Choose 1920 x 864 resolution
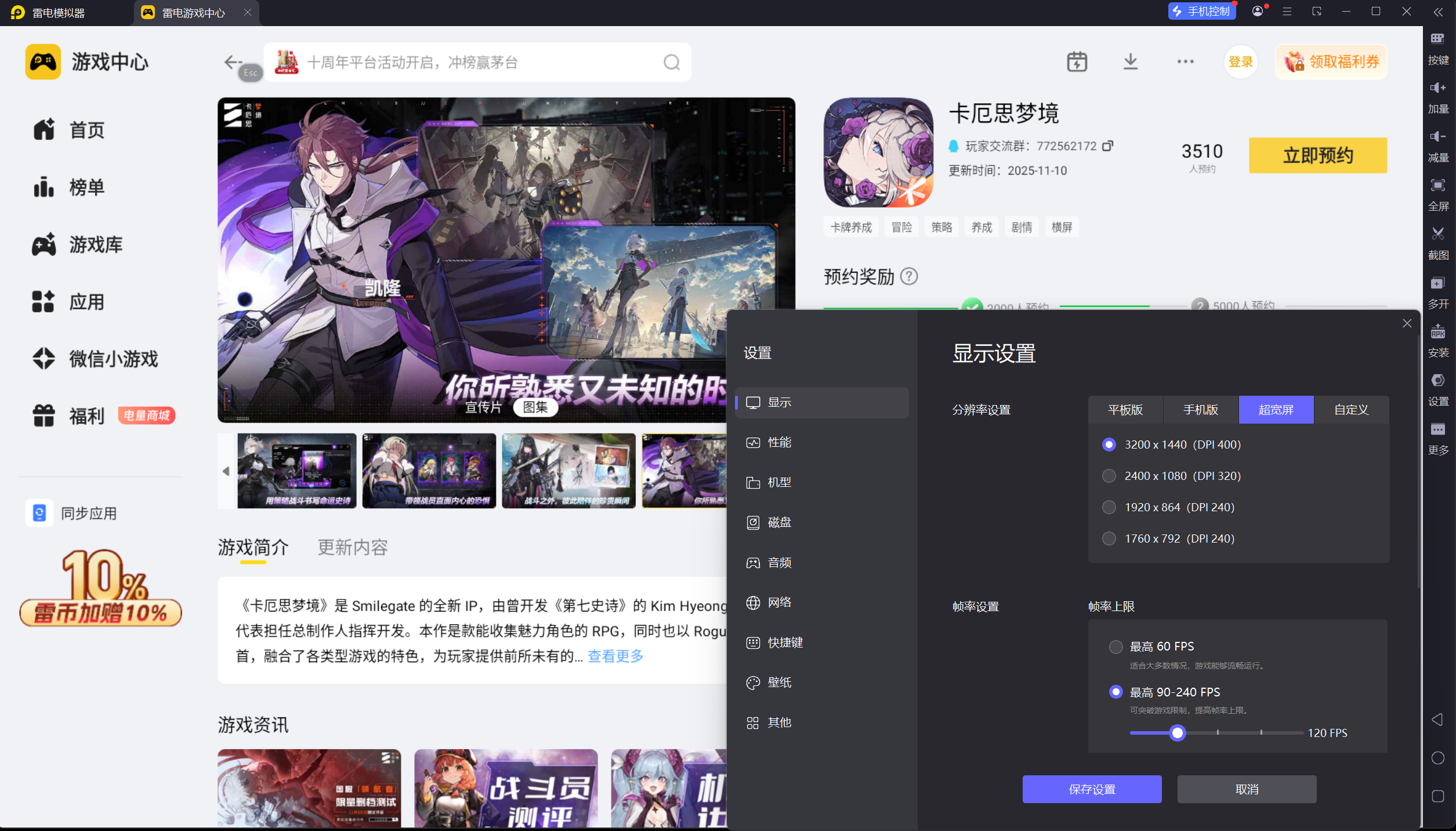Screen dimensions: 1456x831 [1109, 507]
